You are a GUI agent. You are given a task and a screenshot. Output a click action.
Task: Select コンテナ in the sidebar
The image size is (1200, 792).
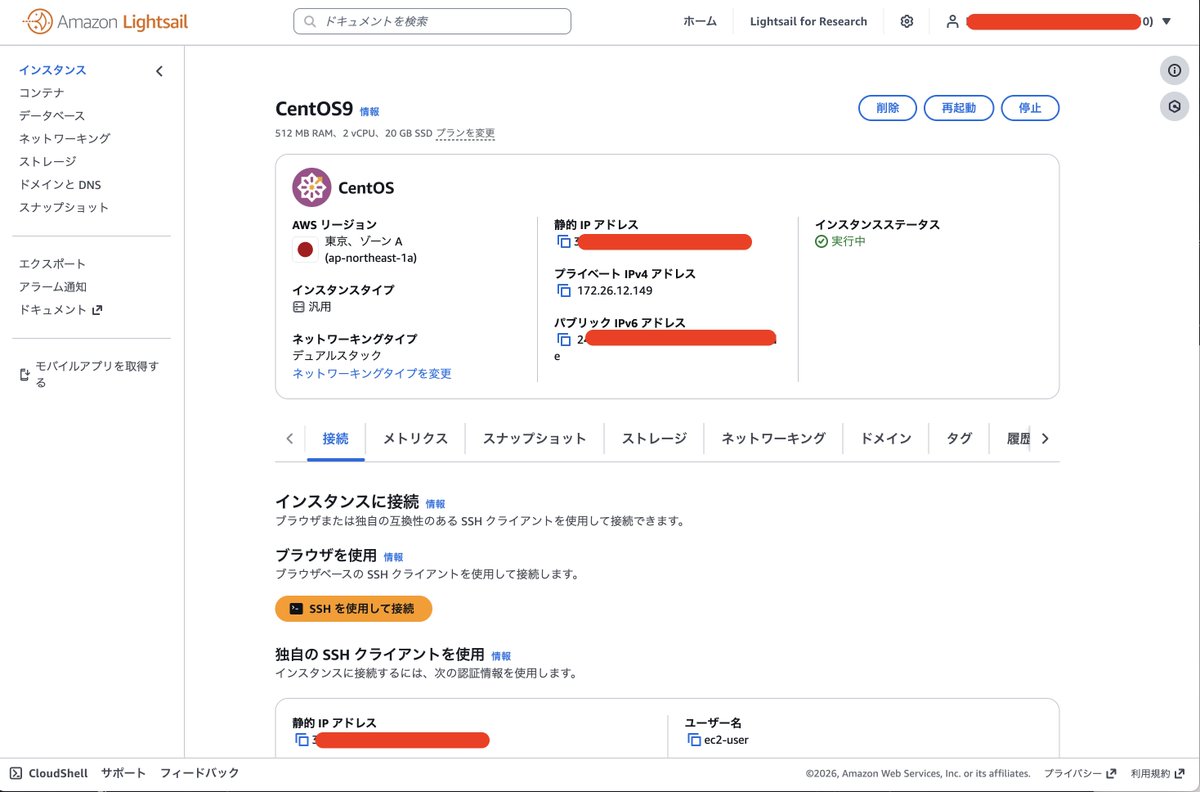pos(42,93)
